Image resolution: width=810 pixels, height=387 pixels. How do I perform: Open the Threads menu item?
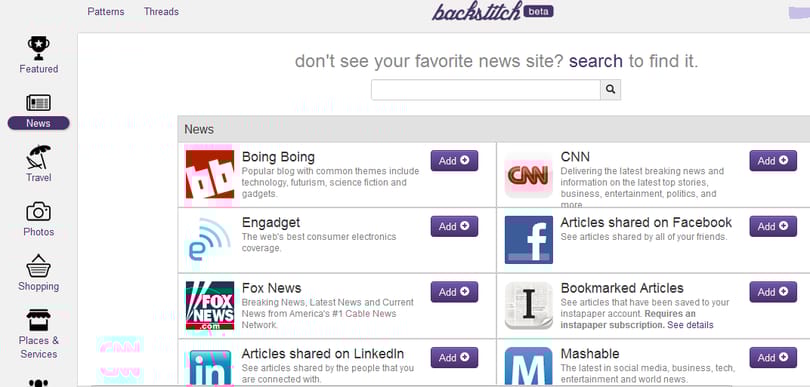pyautogui.click(x=161, y=11)
